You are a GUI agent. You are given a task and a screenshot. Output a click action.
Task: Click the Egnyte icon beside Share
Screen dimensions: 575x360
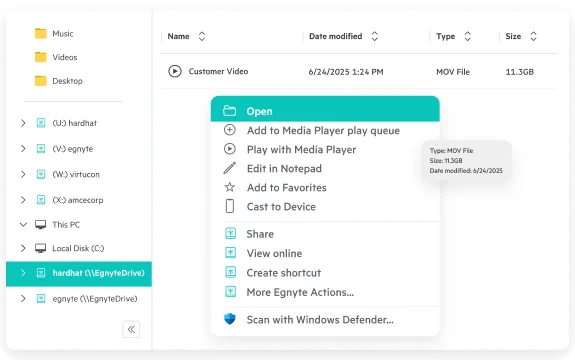pyautogui.click(x=230, y=233)
